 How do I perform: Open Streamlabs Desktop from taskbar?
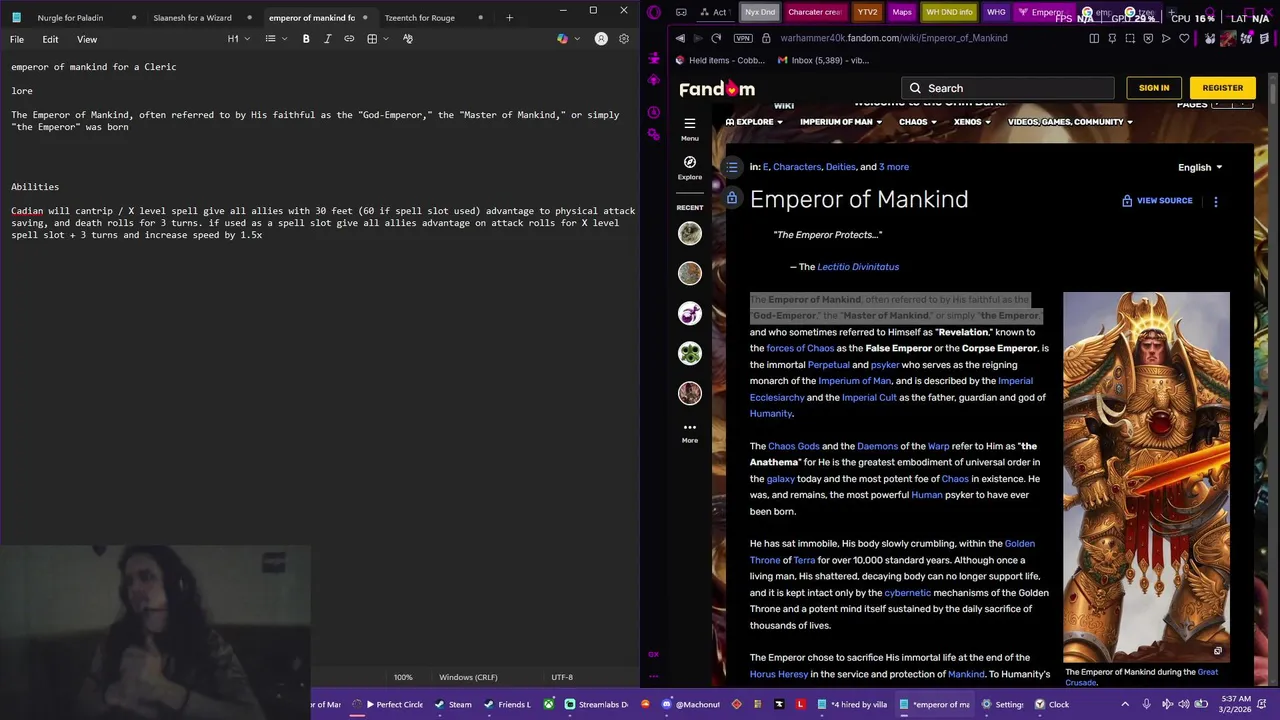tap(597, 704)
